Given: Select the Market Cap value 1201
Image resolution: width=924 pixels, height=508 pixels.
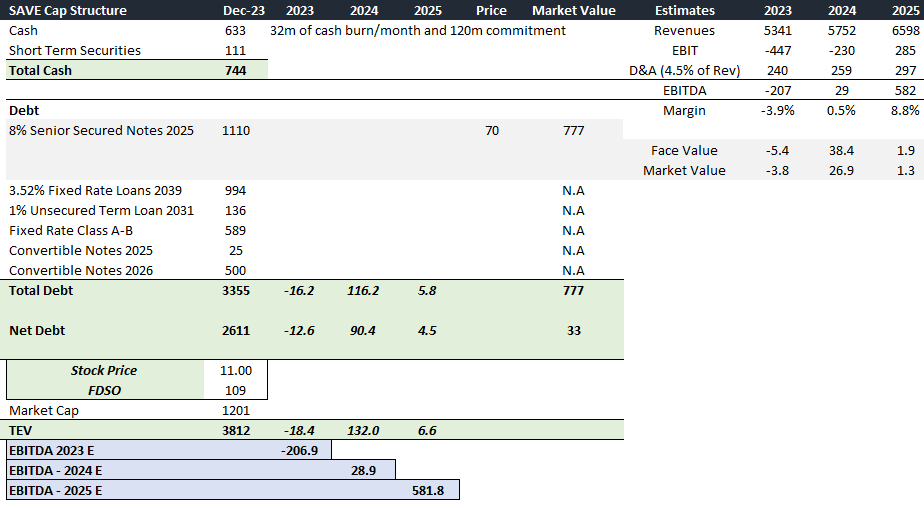Looking at the screenshot, I should pyautogui.click(x=236, y=411).
